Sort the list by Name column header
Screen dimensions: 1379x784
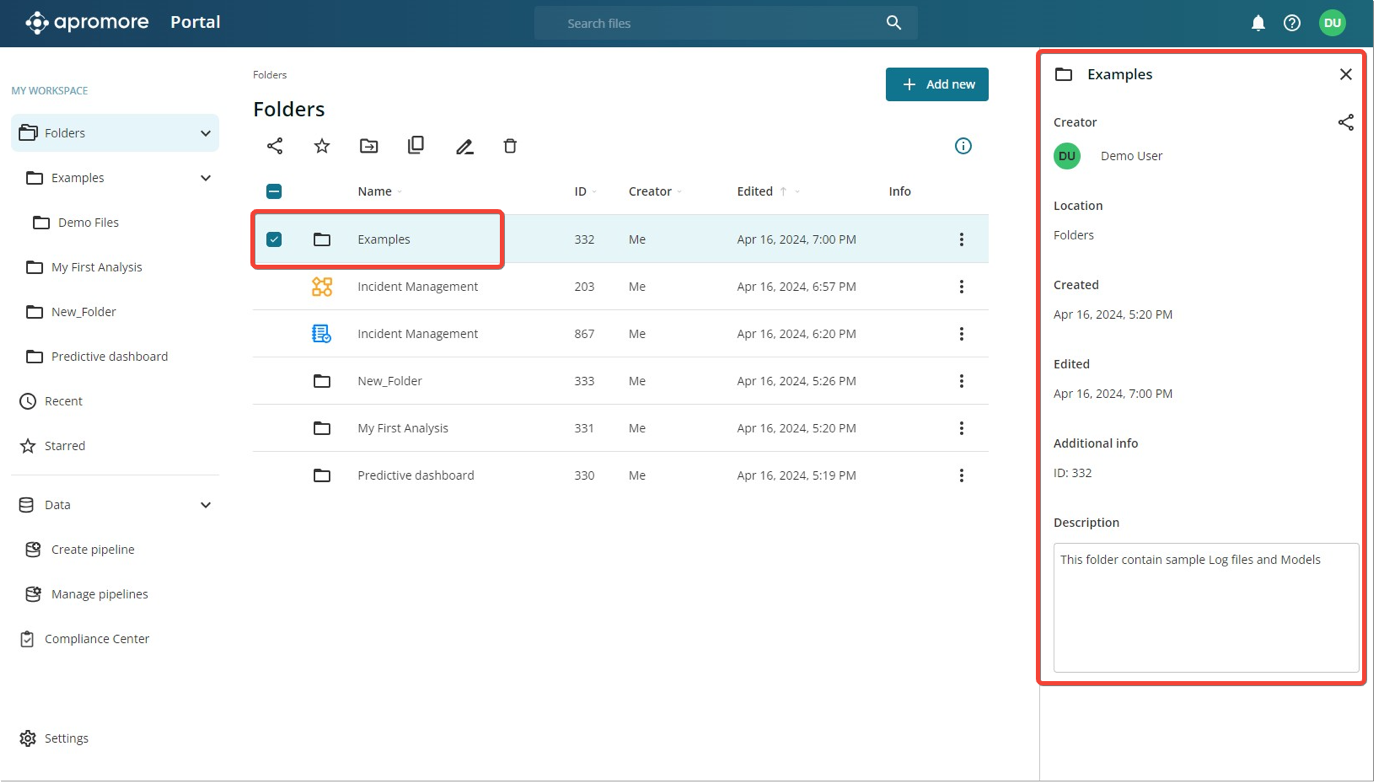click(375, 191)
